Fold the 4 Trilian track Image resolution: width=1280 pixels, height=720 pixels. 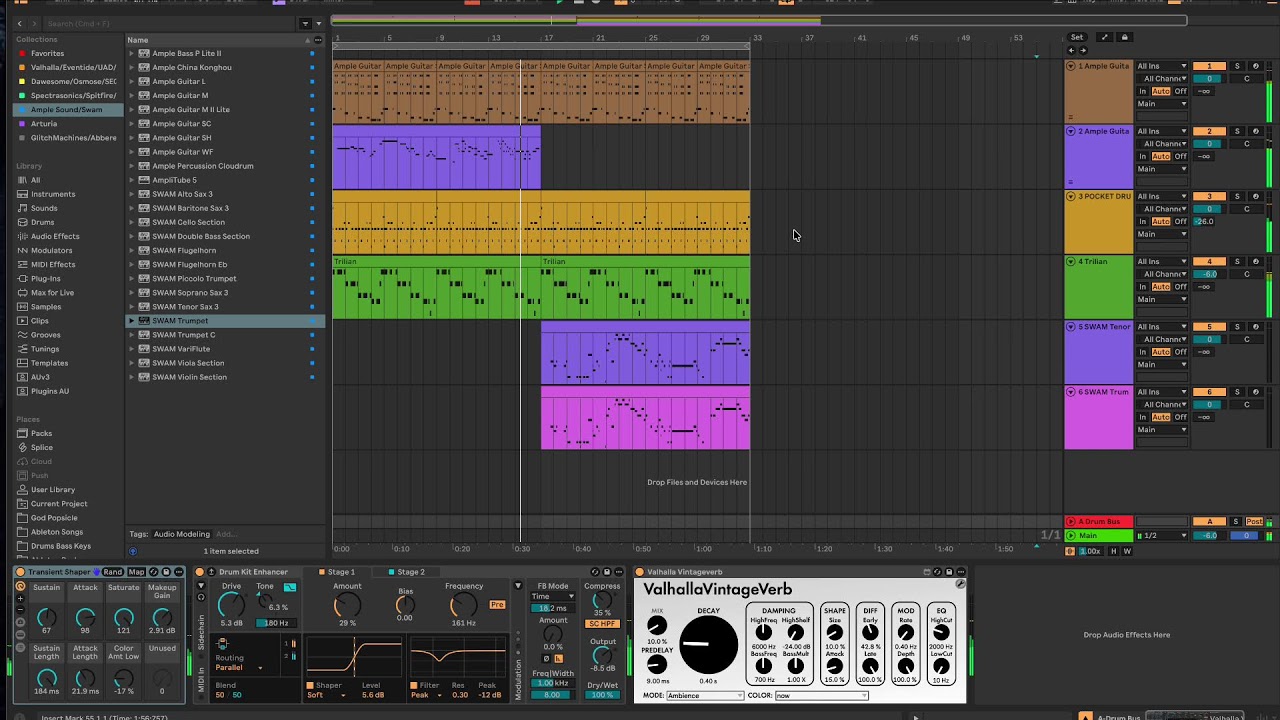pos(1071,261)
